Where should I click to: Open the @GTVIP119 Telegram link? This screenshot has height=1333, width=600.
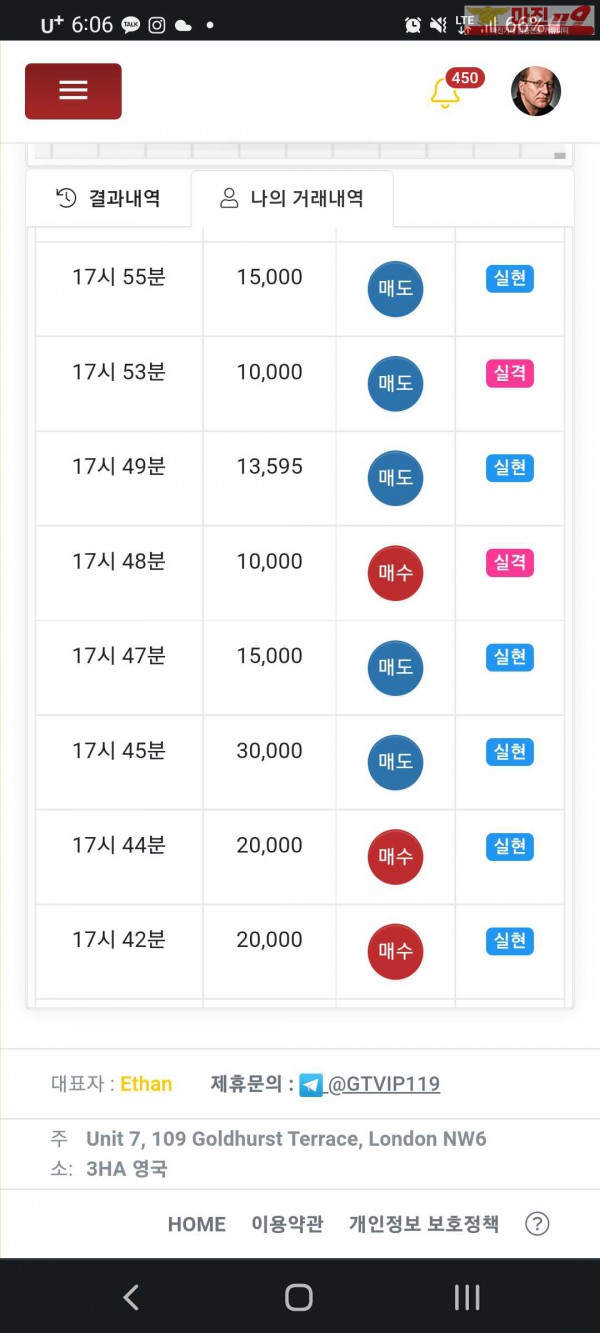click(384, 1084)
